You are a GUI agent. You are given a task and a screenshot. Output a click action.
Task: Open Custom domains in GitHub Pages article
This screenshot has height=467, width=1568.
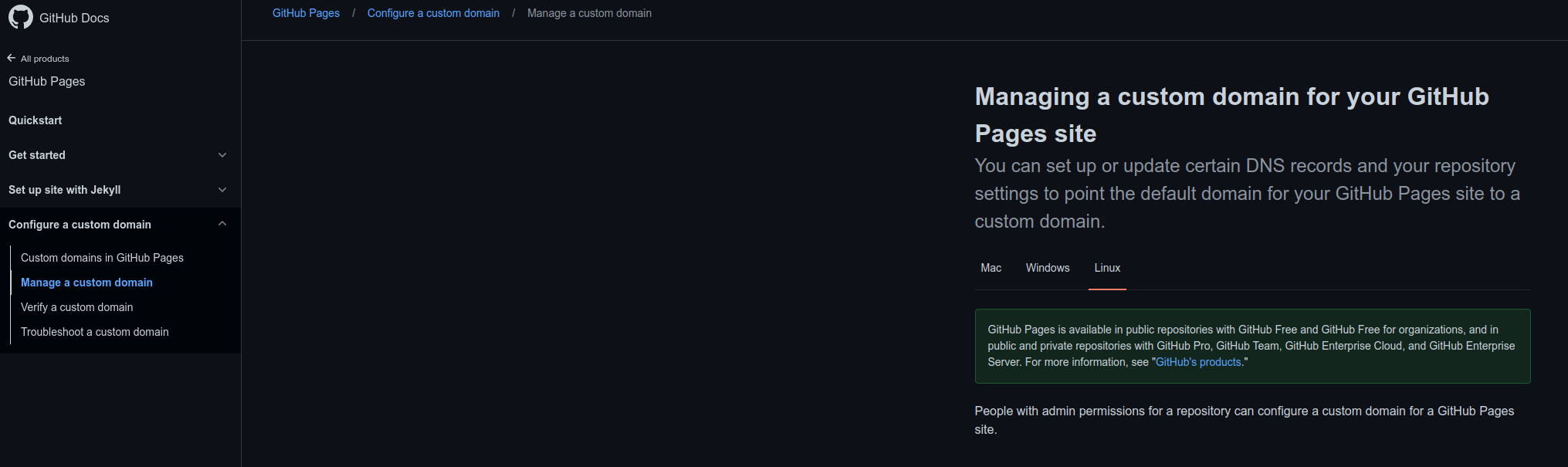pyautogui.click(x=102, y=258)
